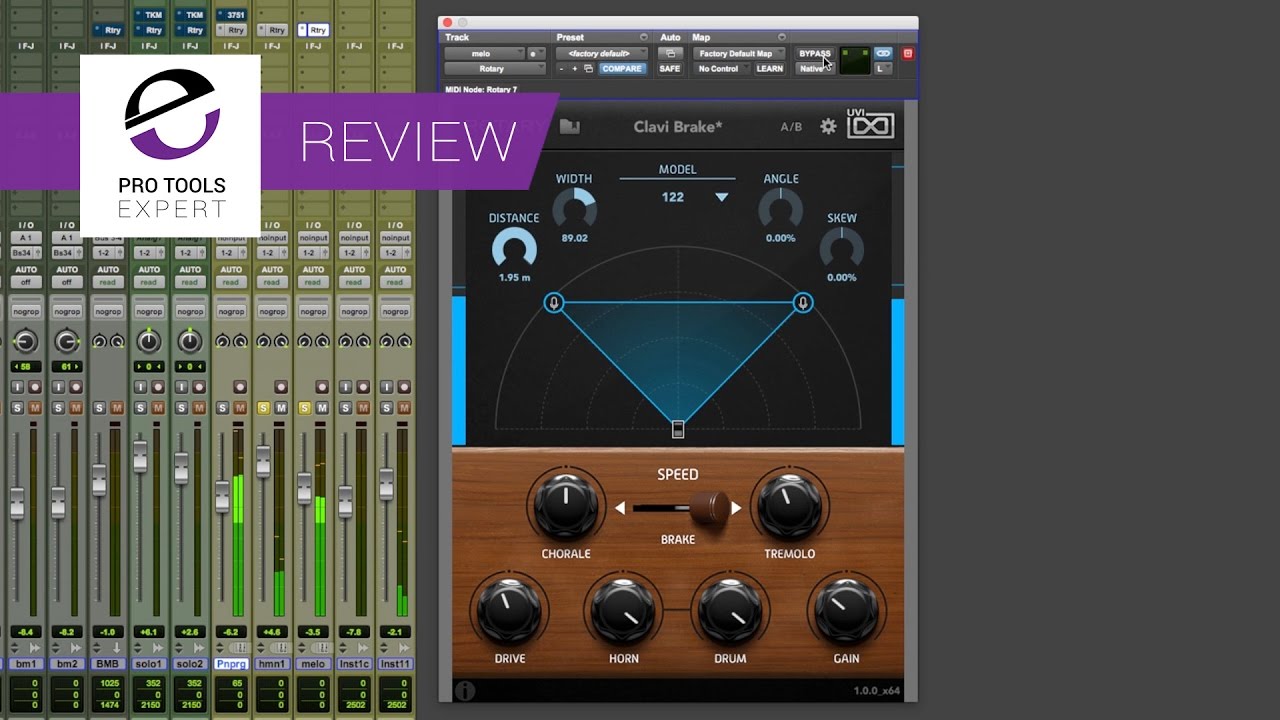This screenshot has width=1280, height=720.
Task: Turn the DRUM knob
Action: coord(731,611)
